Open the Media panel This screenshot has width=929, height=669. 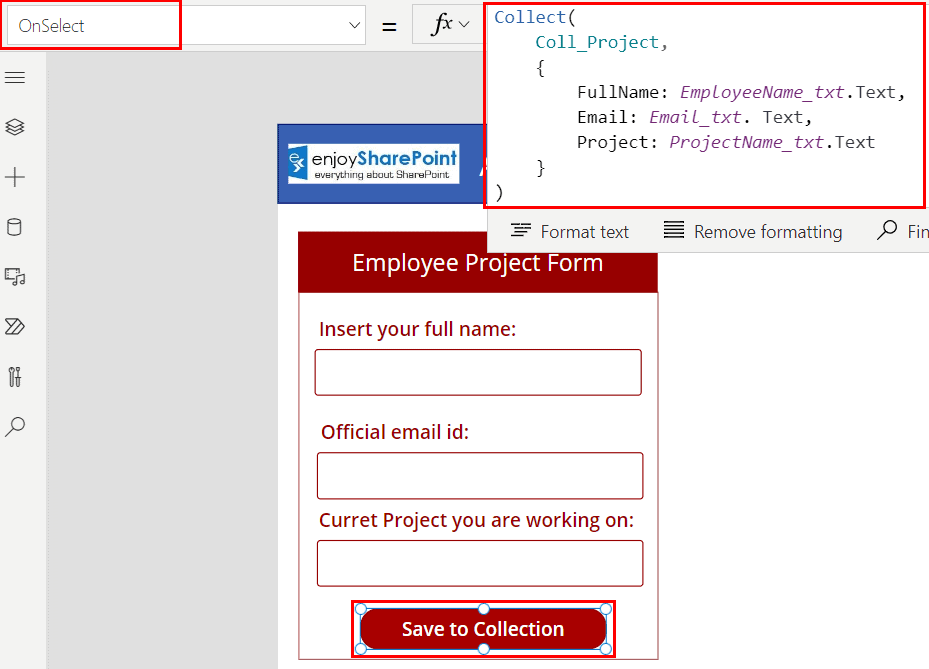click(x=15, y=277)
